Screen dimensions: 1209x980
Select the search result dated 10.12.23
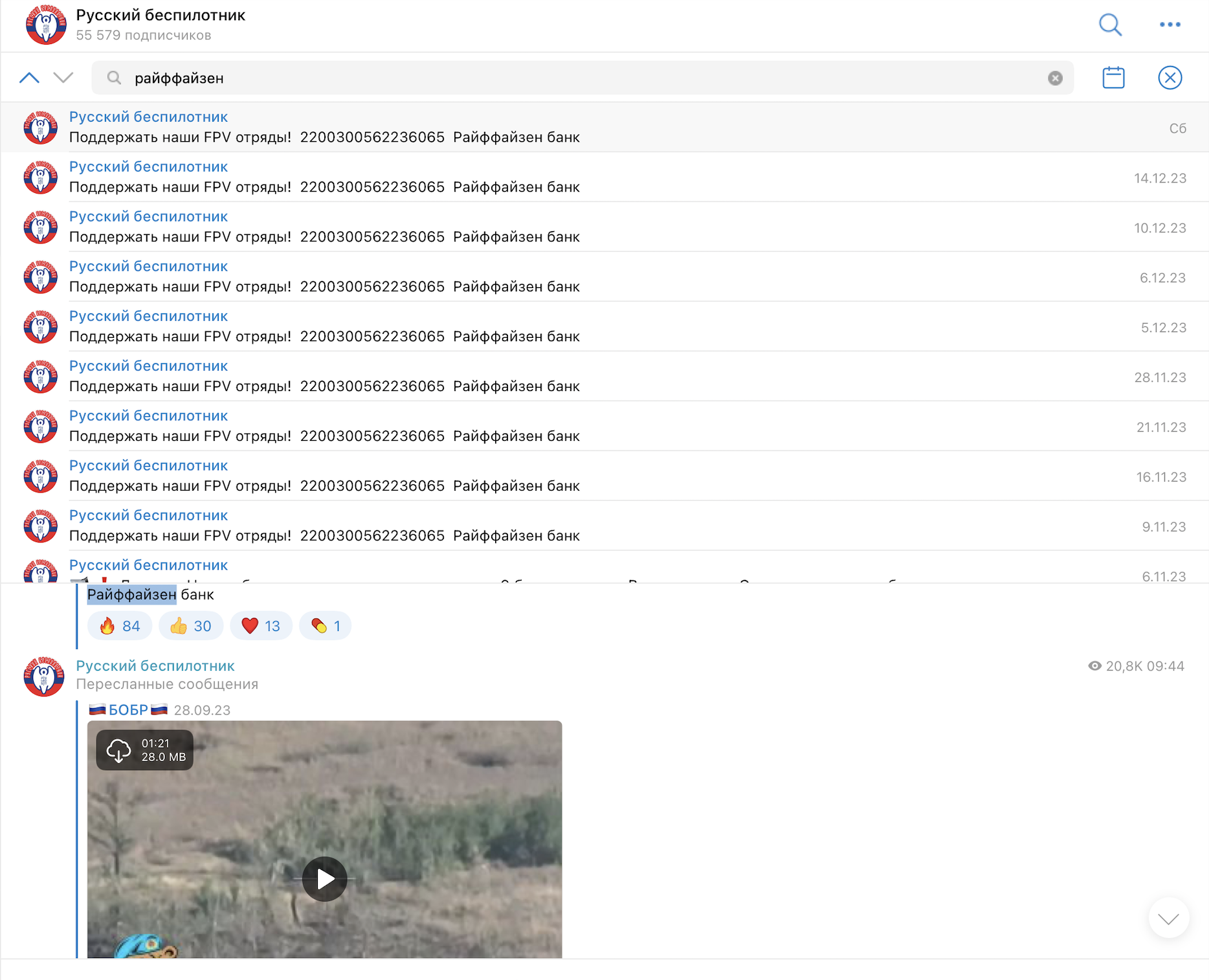pos(604,227)
